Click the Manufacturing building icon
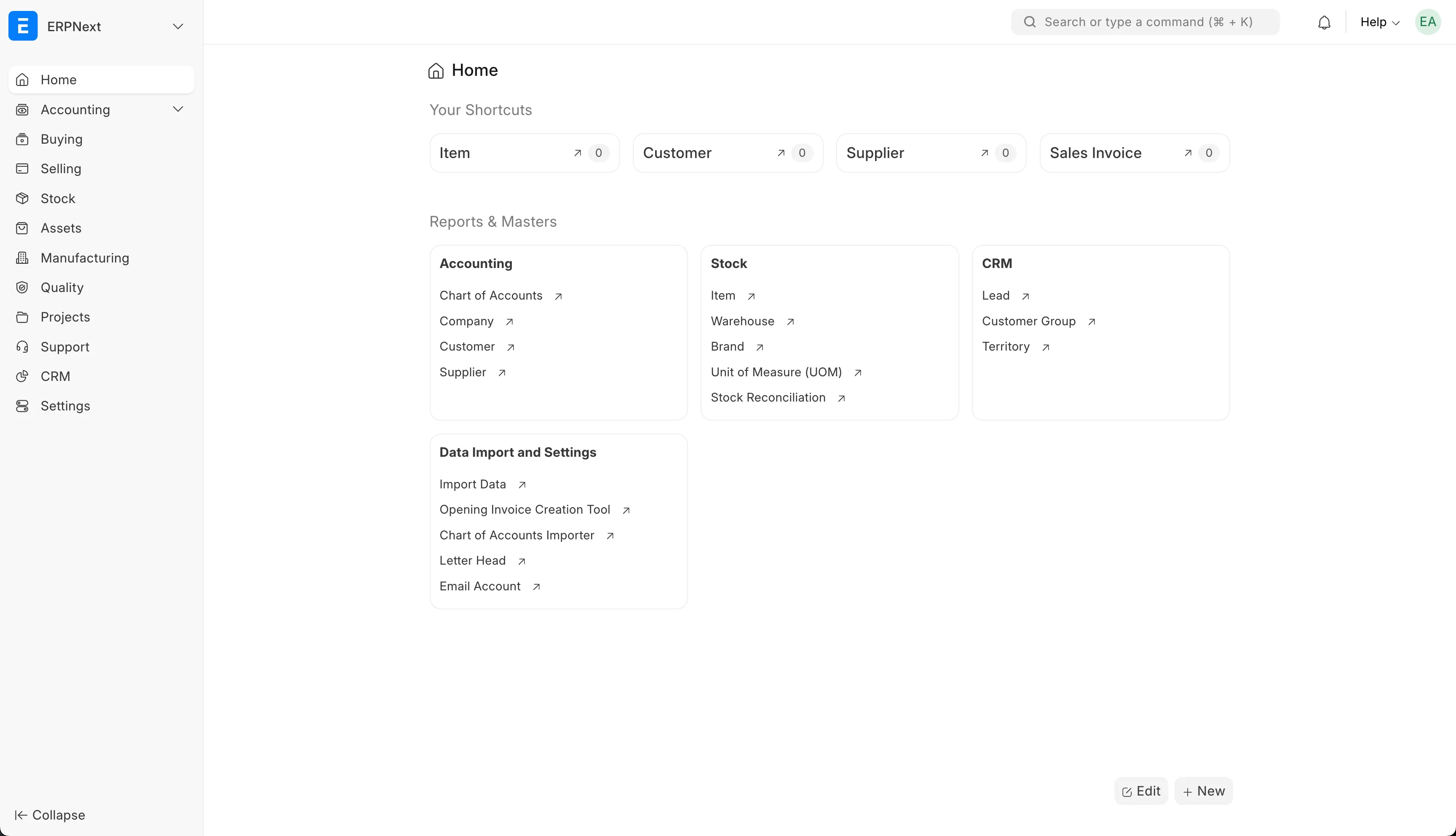The width and height of the screenshot is (1456, 836). coord(22,258)
